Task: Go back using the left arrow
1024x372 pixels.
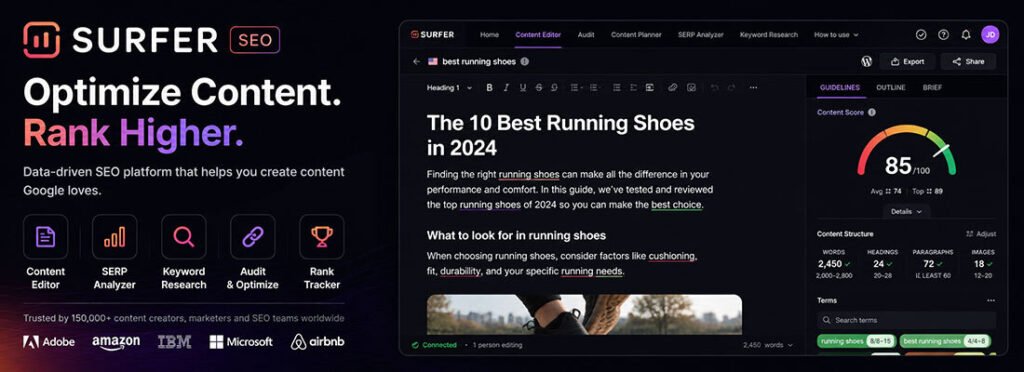Action: coord(417,61)
